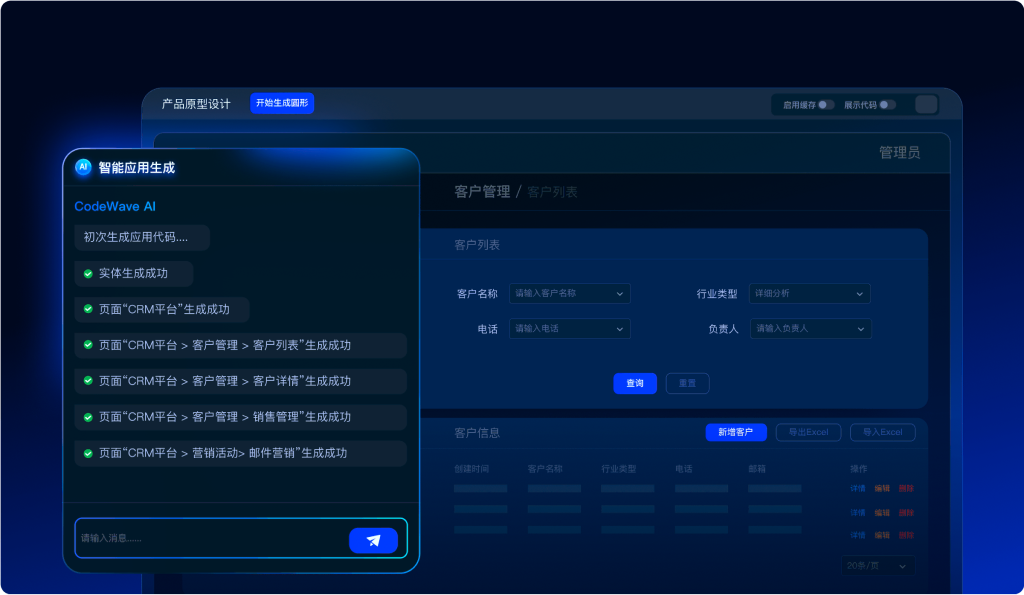Click 编辑 in the second table row
The image size is (1024, 595).
tap(882, 513)
